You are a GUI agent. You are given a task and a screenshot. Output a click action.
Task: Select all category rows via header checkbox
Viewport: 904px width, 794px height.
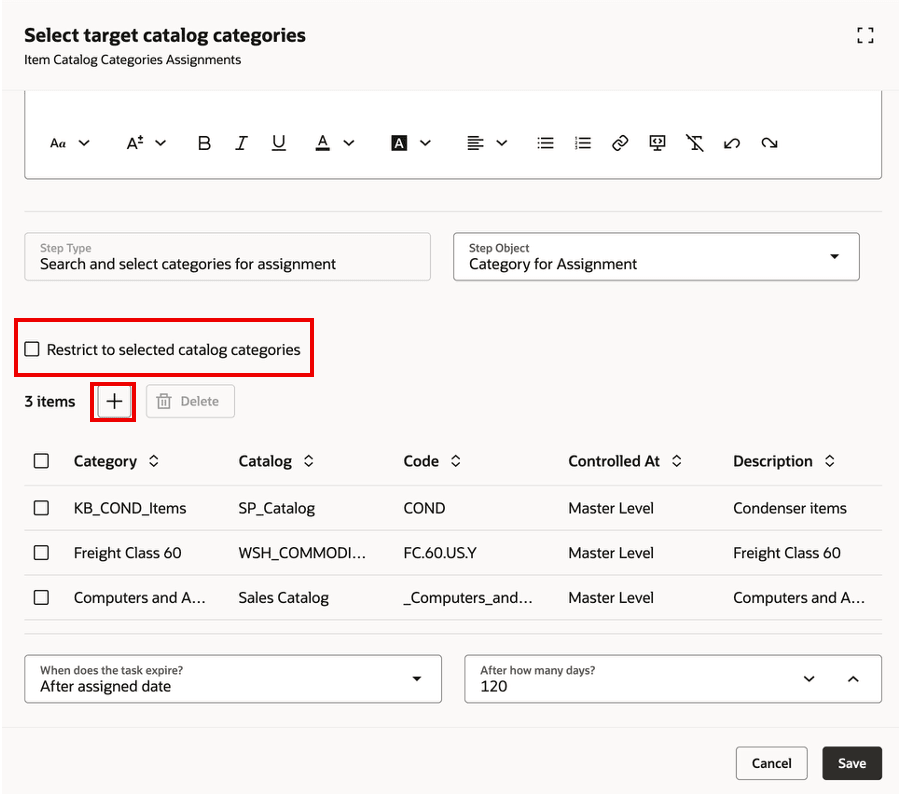click(x=41, y=461)
